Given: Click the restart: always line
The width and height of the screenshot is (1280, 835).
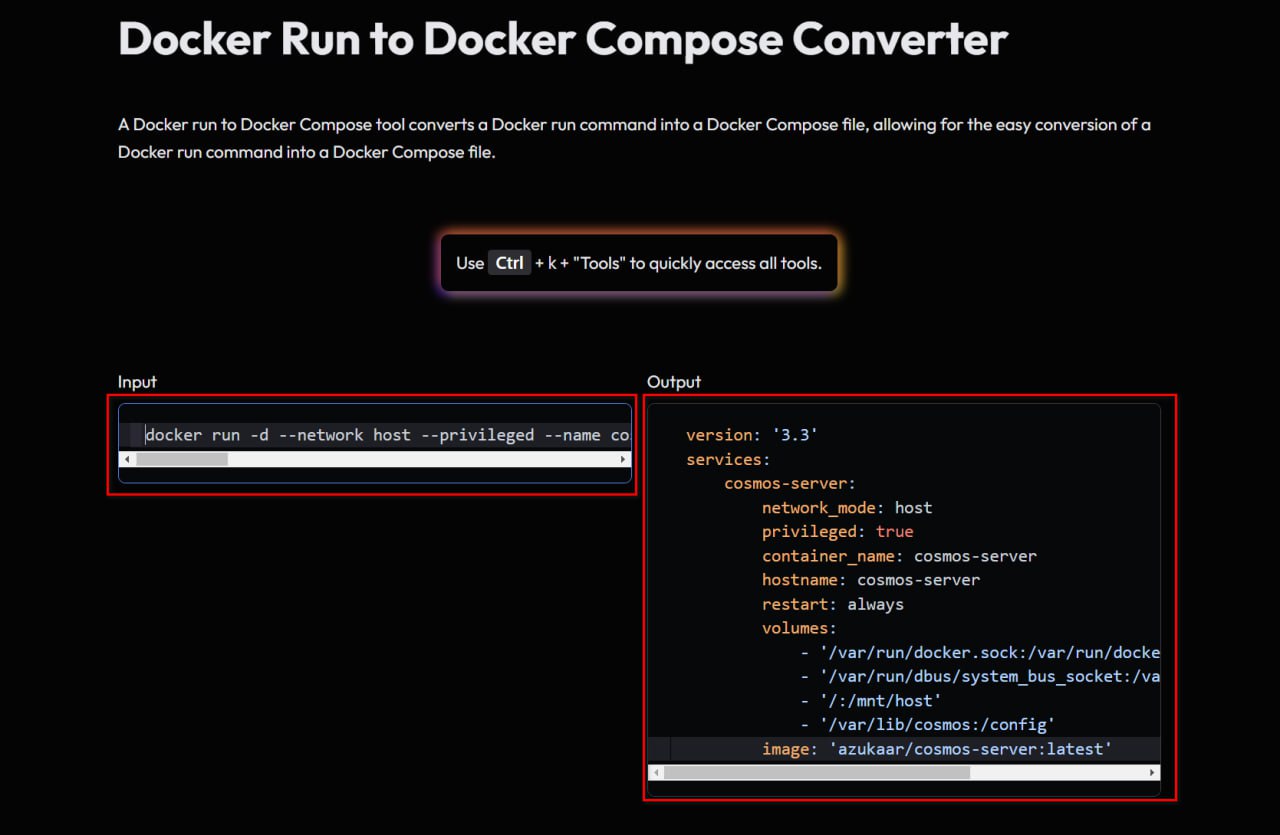Looking at the screenshot, I should point(832,604).
